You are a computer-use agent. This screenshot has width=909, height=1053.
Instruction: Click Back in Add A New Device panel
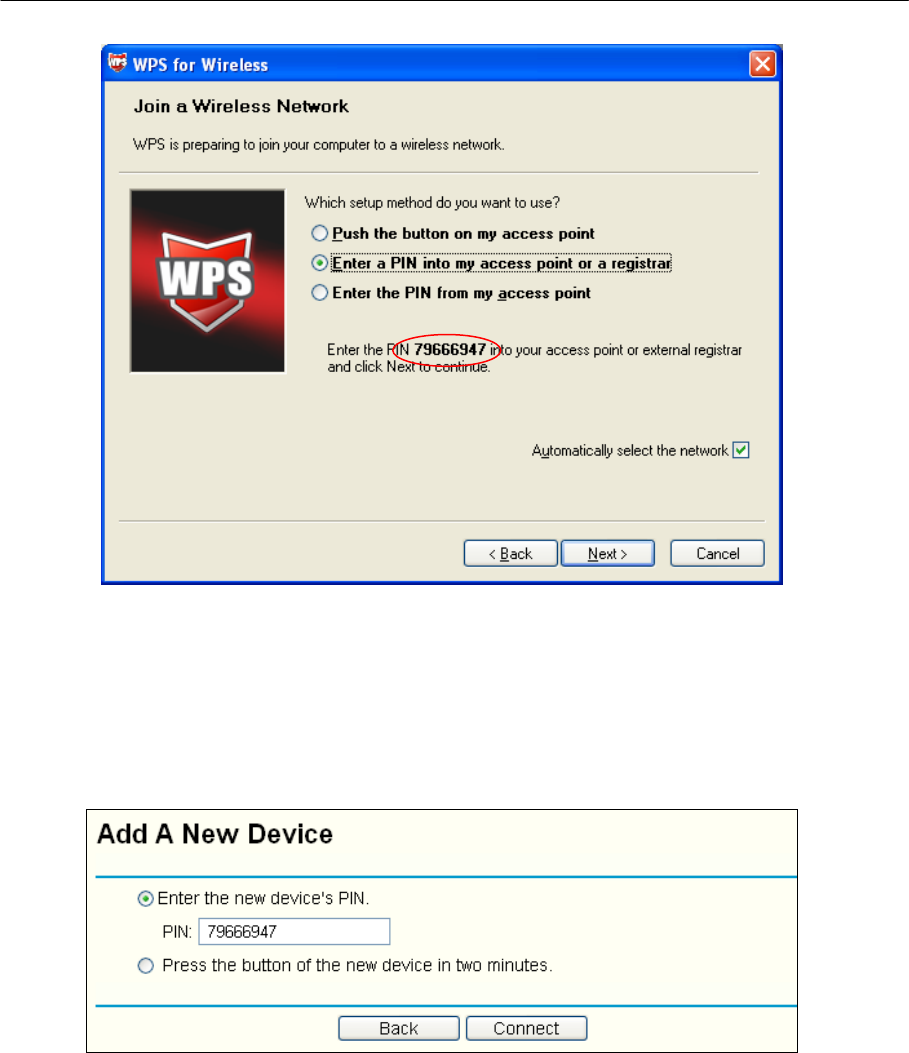coord(399,1028)
